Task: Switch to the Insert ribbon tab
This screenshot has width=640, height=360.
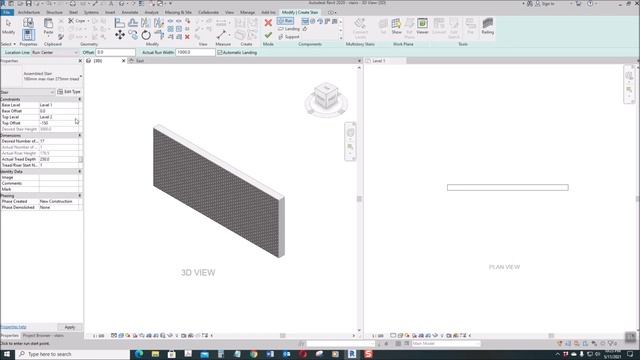Action: 110,13
